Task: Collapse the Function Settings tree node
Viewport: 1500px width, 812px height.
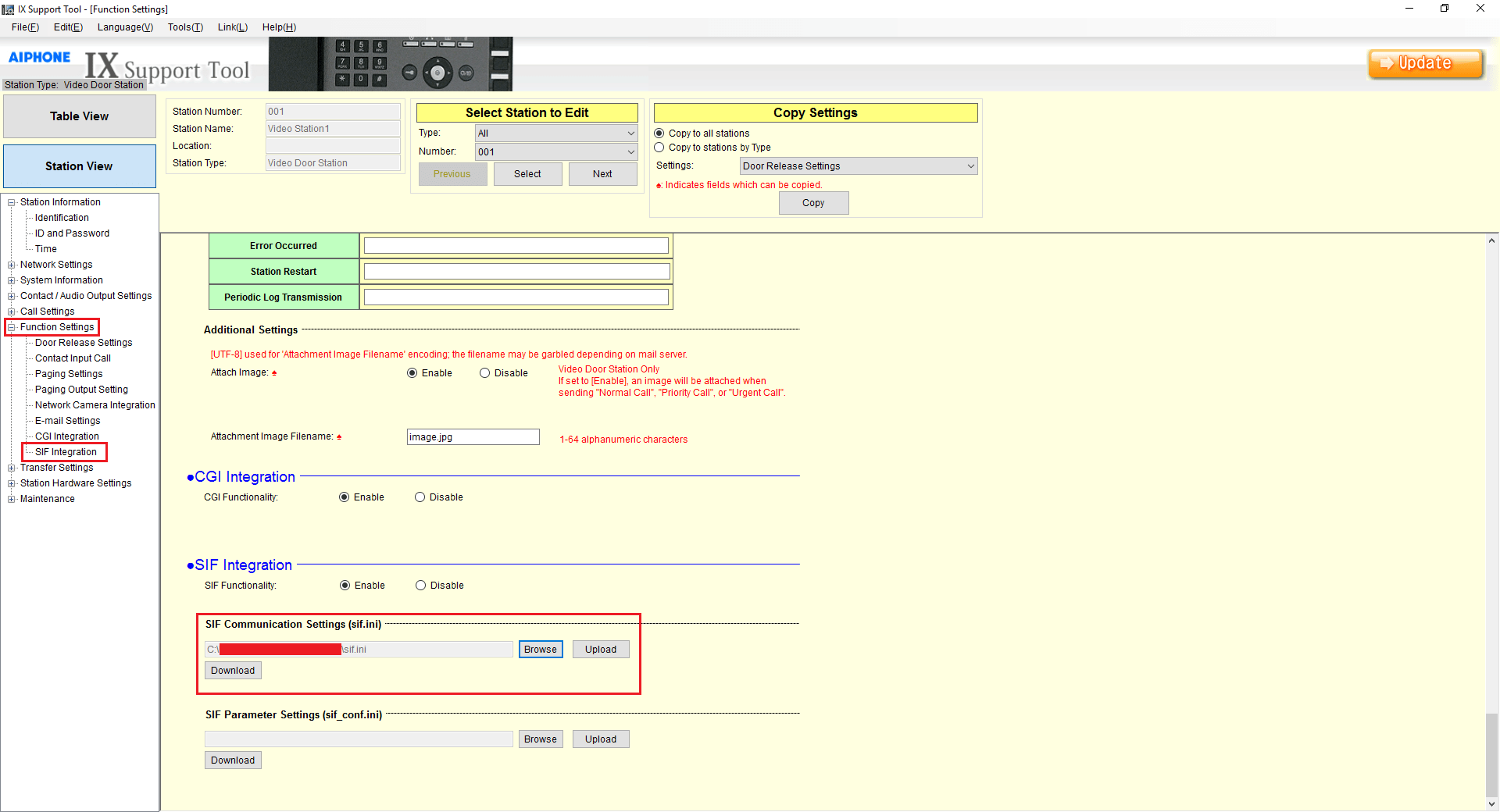Action: click(12, 328)
